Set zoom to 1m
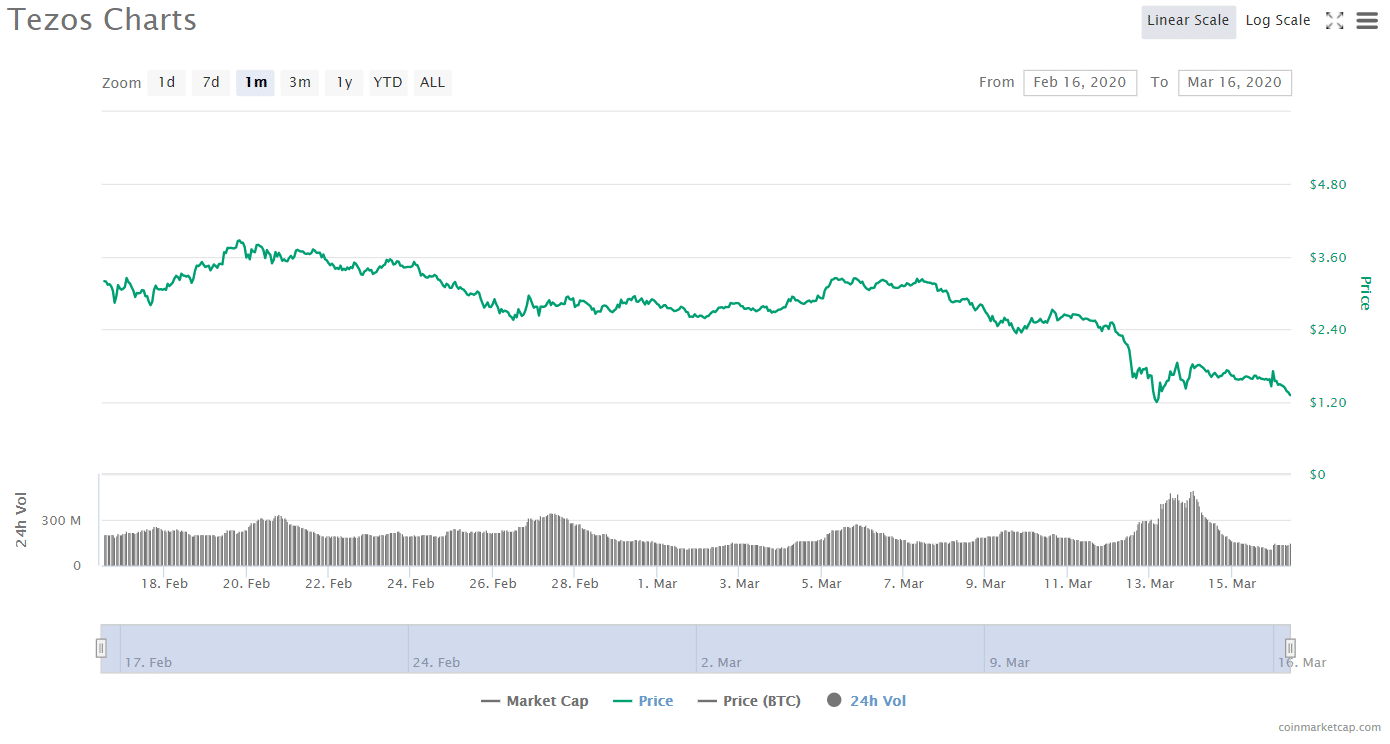 (256, 83)
